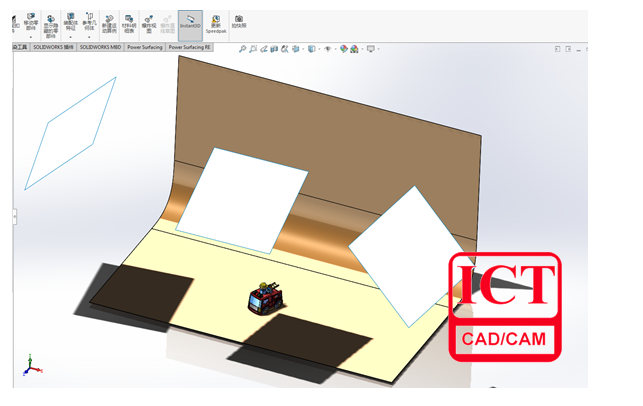This screenshot has width=643, height=406.
Task: Toggle the Instant3D tool
Action: (190, 24)
